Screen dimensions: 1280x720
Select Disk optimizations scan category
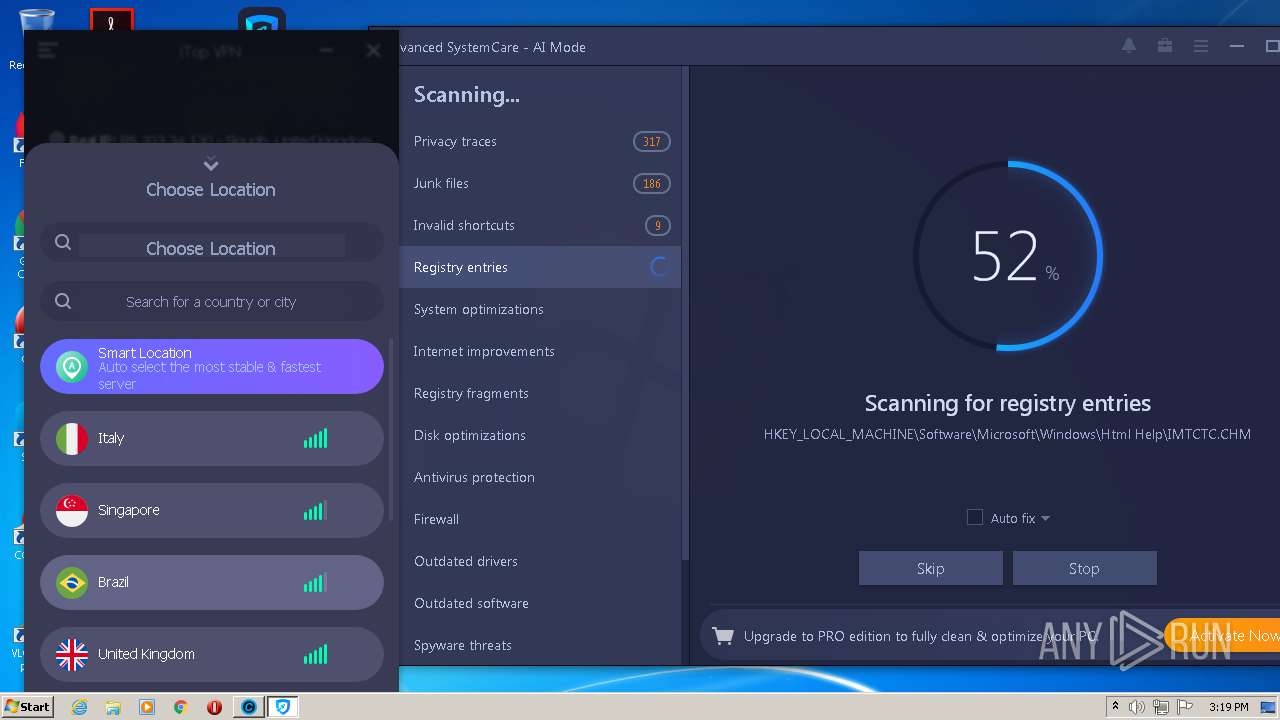[x=540, y=435]
